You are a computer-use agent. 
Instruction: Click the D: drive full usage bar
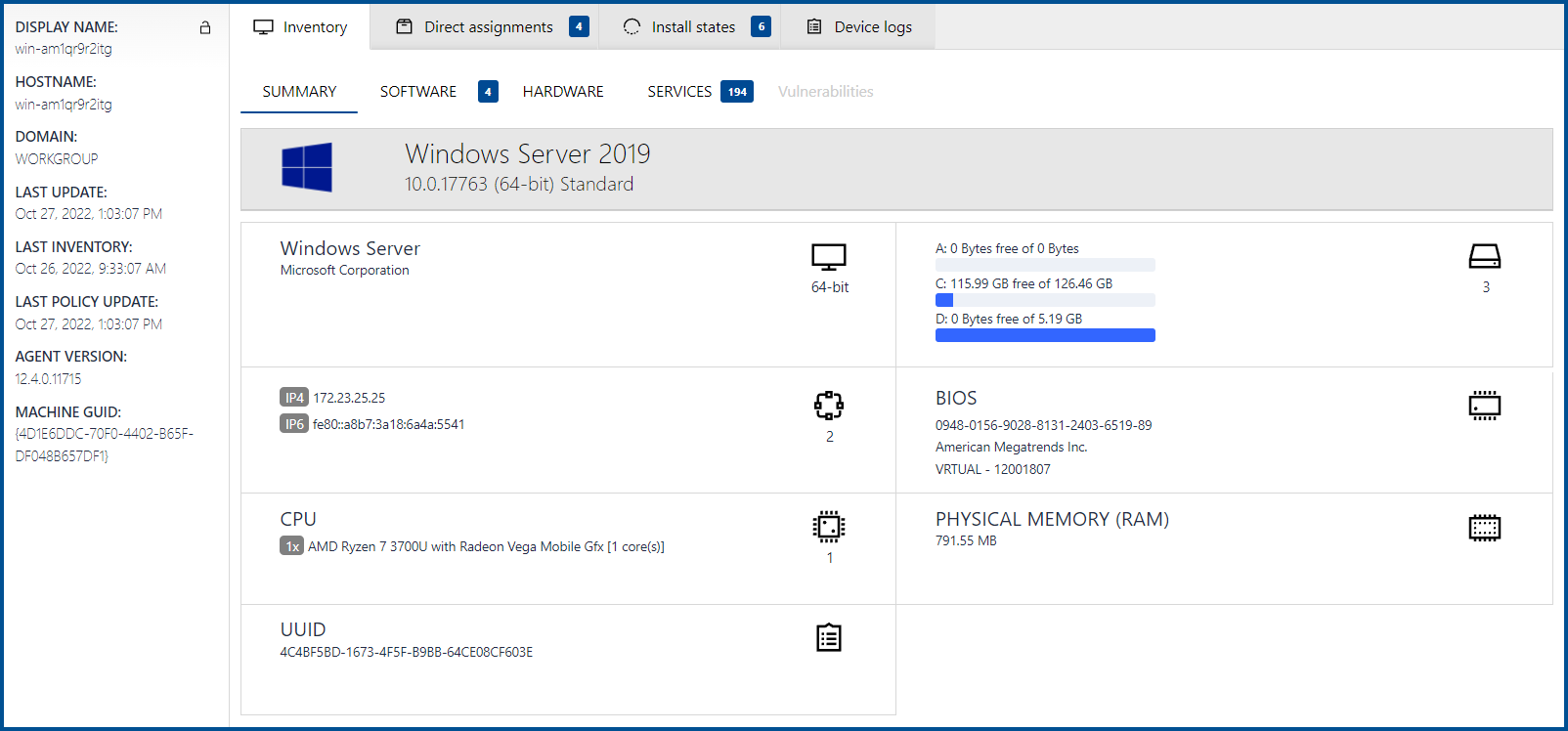(x=1045, y=335)
